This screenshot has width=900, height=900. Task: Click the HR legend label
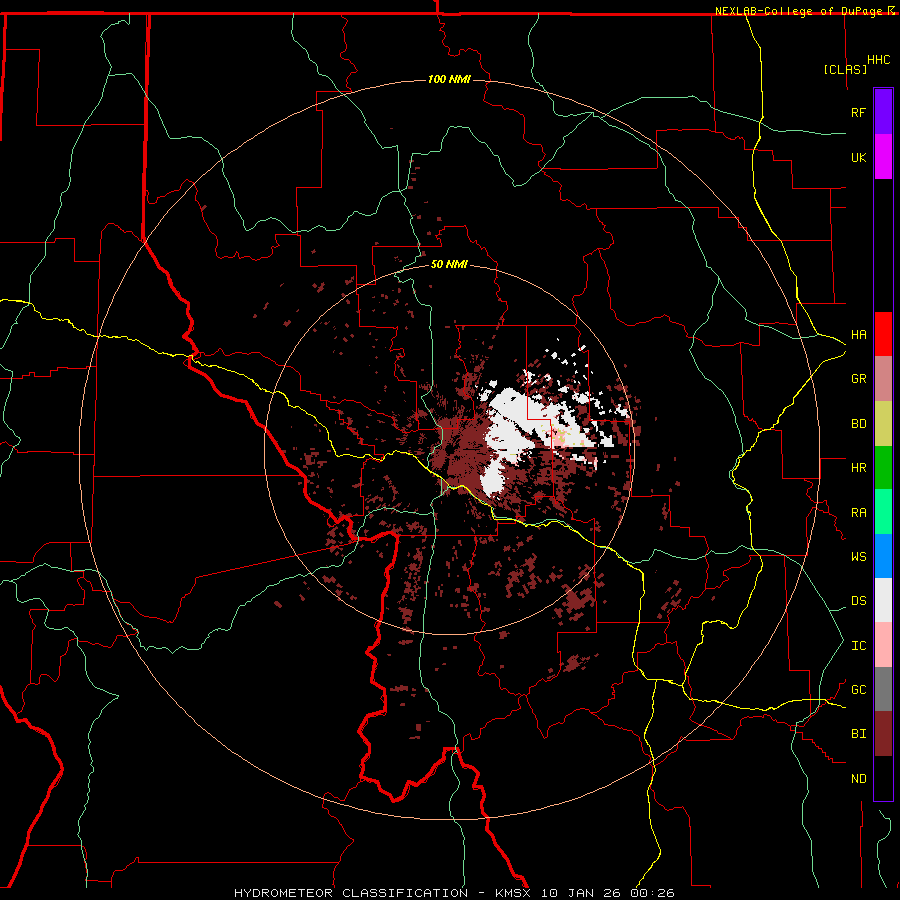point(858,468)
